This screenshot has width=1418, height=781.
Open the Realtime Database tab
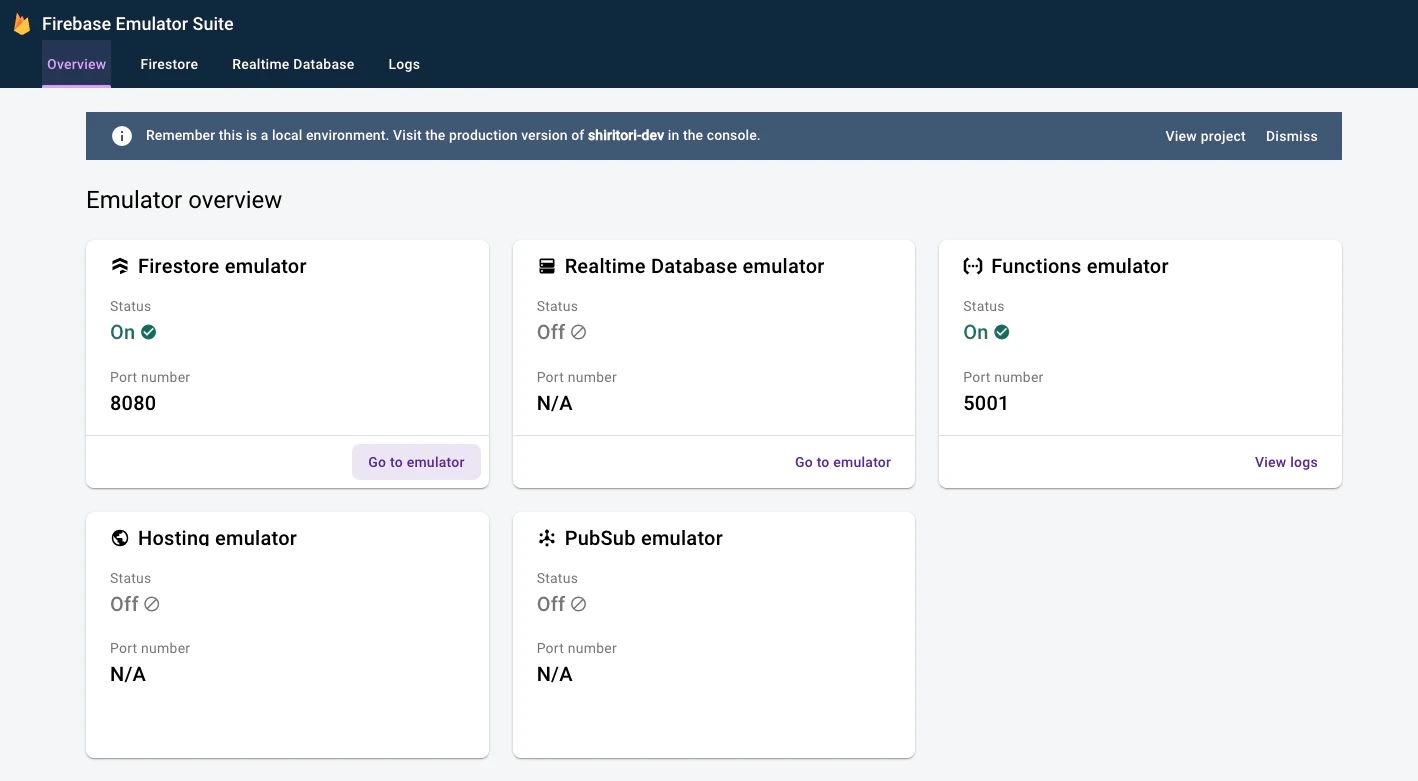tap(293, 64)
